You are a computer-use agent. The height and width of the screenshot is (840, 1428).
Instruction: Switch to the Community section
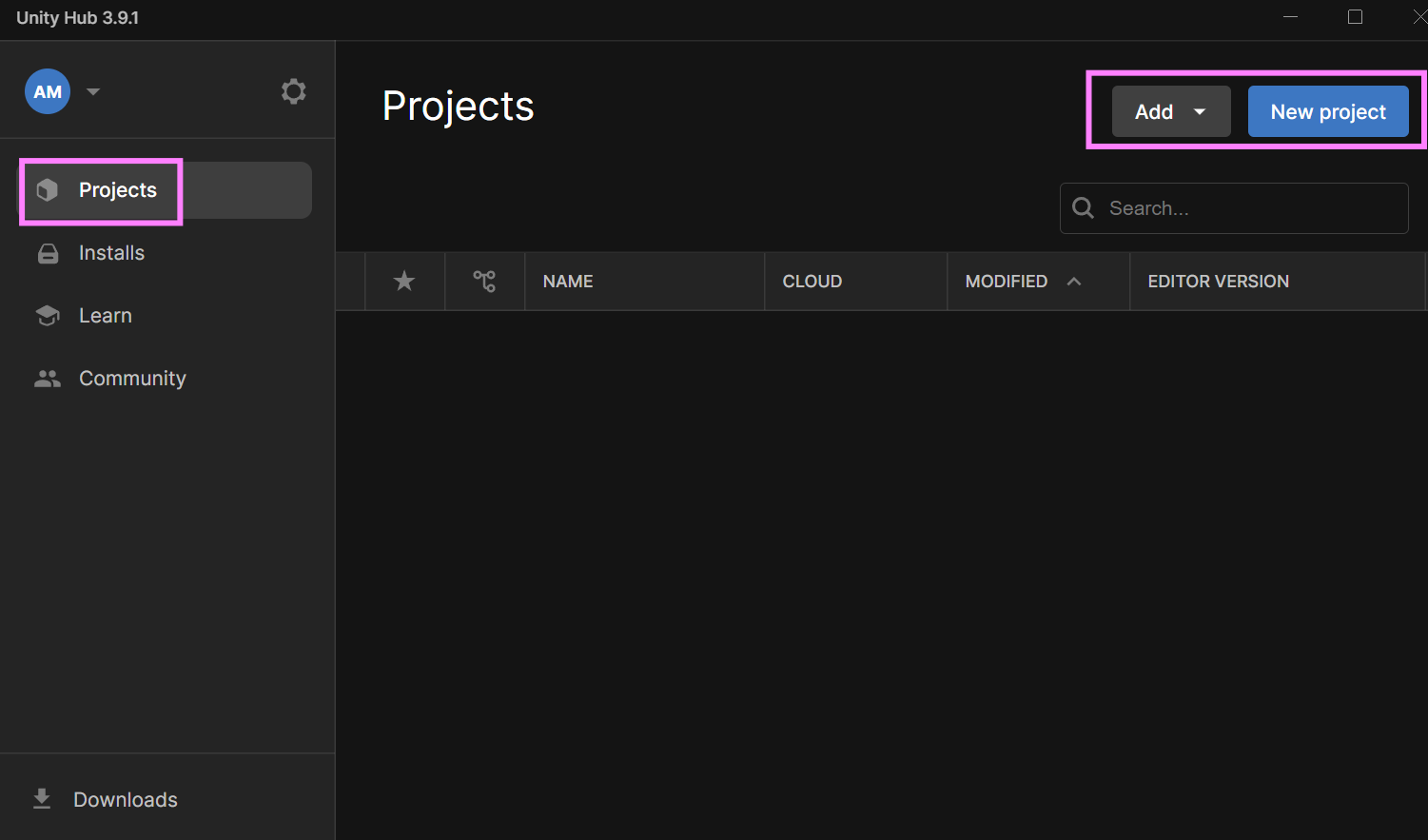click(132, 379)
